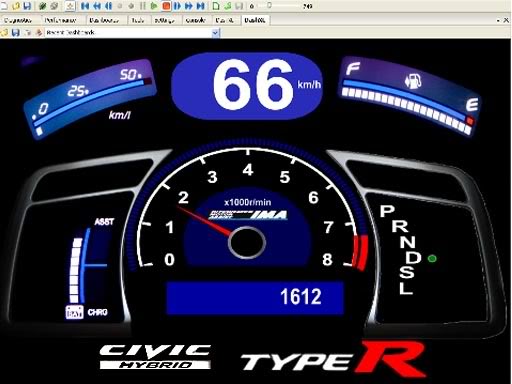The height and width of the screenshot is (384, 512).
Task: Click the open dashboard folder icon in second toolbar
Action: [x=4, y=33]
